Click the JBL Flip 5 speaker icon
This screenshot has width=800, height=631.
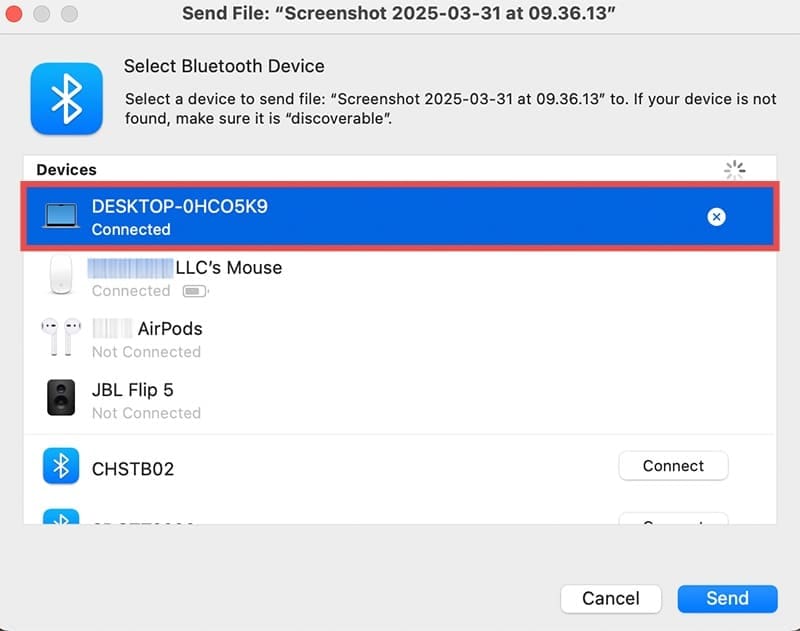[61, 398]
